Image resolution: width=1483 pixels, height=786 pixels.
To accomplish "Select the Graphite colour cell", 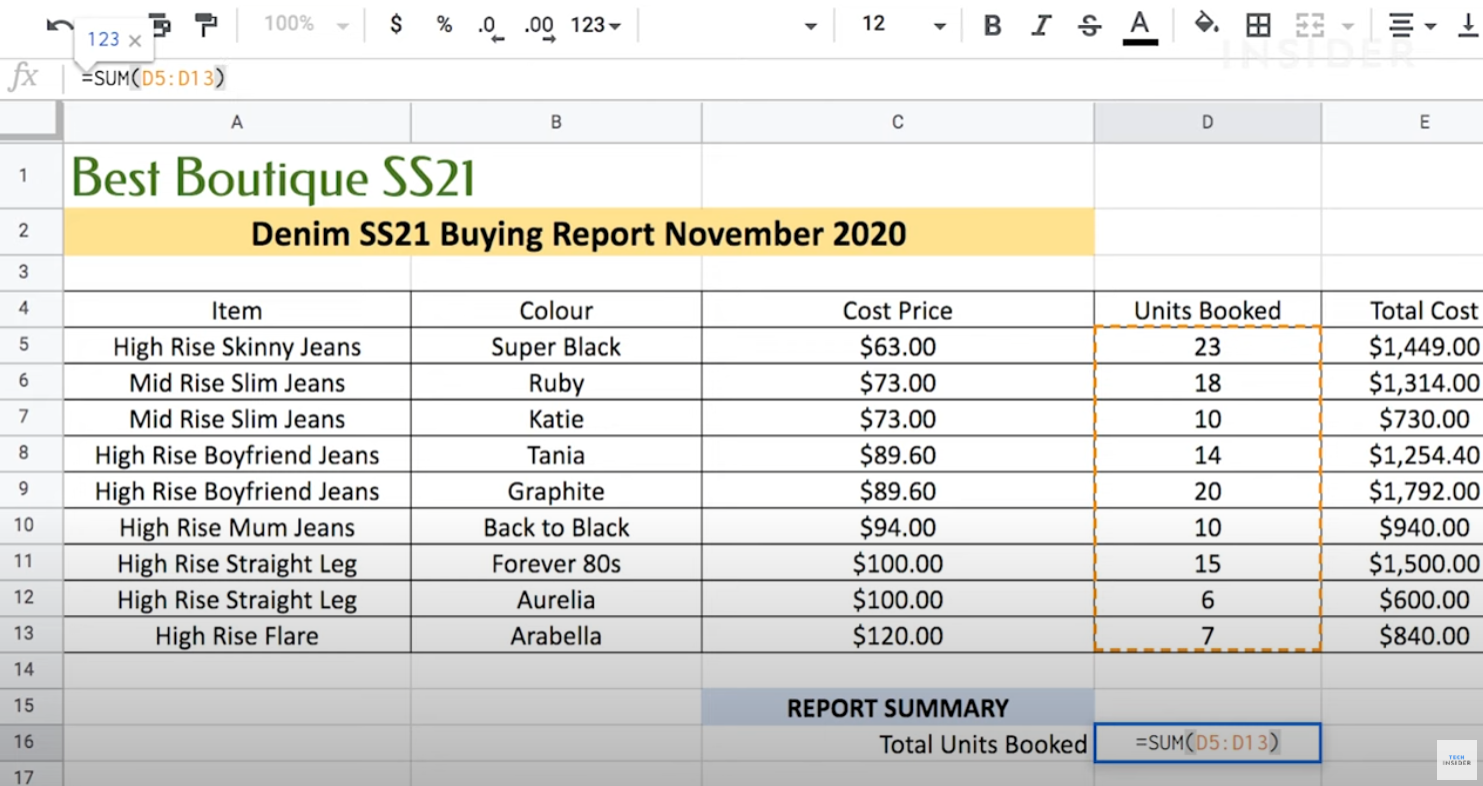I will (556, 491).
